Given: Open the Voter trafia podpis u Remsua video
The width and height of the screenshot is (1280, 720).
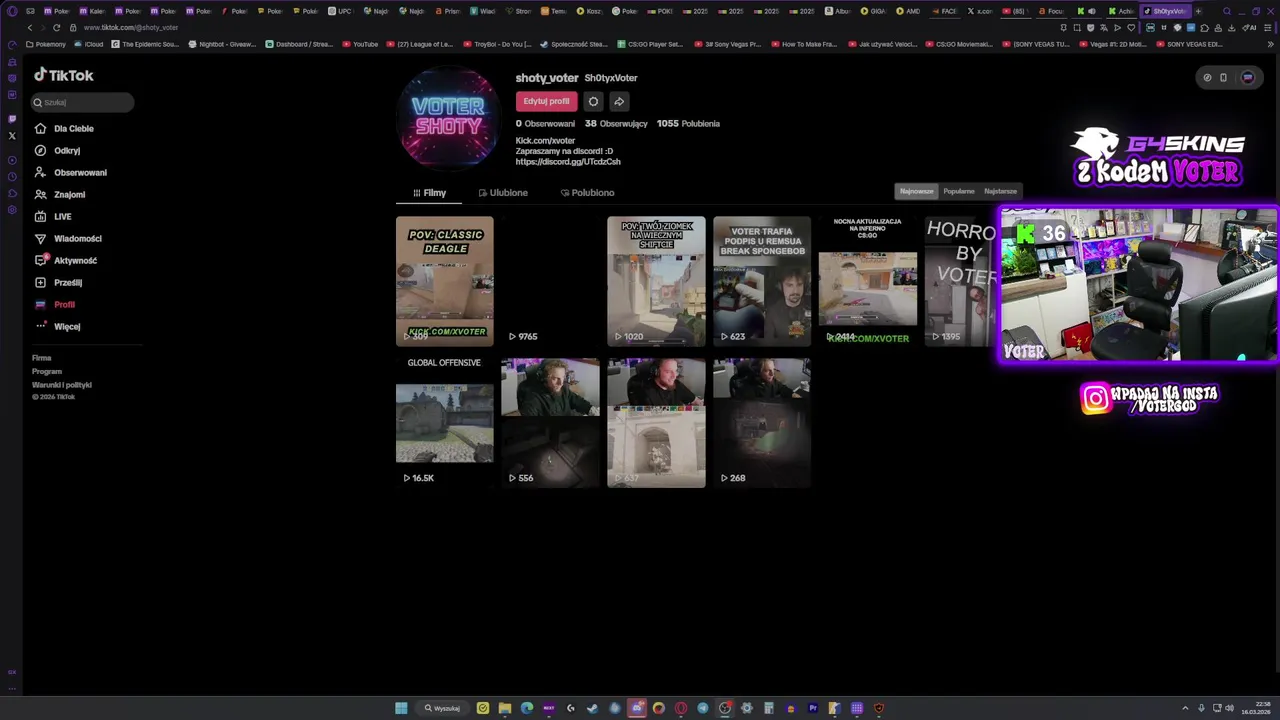Looking at the screenshot, I should pos(762,281).
